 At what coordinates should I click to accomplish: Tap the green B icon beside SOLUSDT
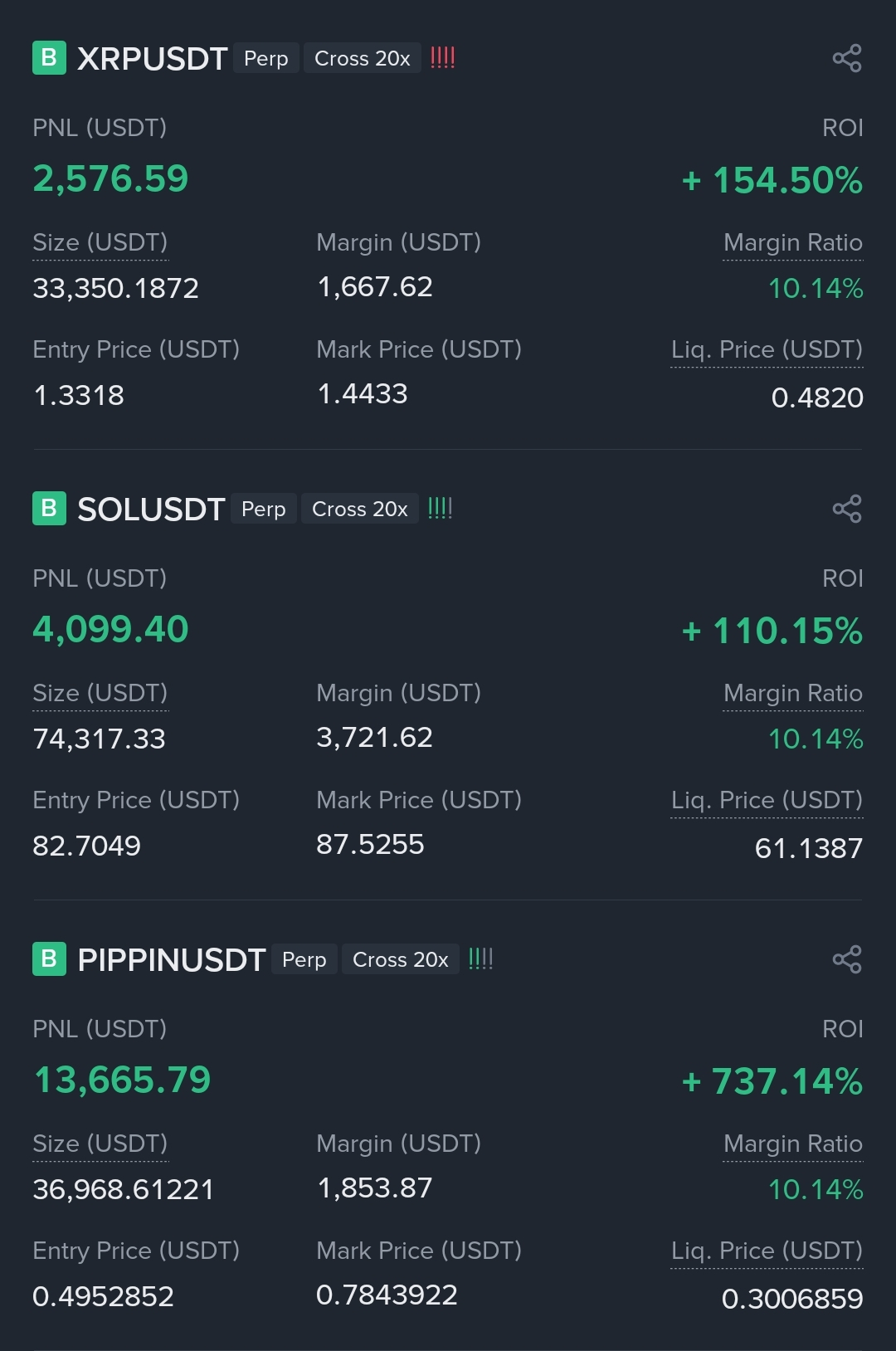point(49,509)
